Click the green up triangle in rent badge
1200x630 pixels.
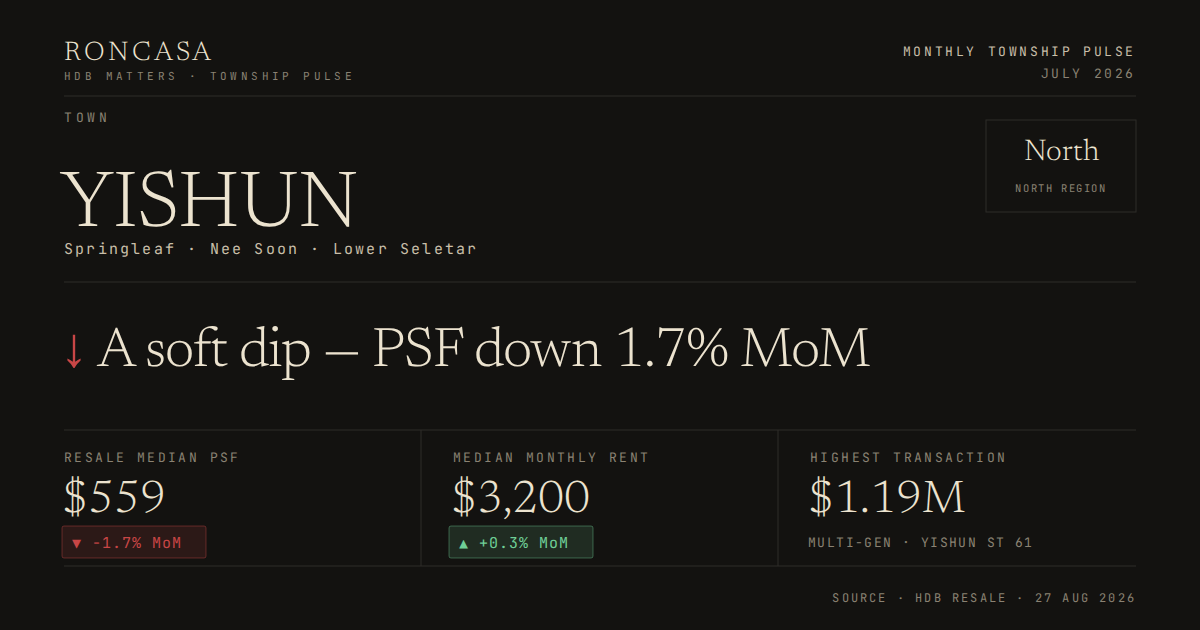click(x=464, y=544)
